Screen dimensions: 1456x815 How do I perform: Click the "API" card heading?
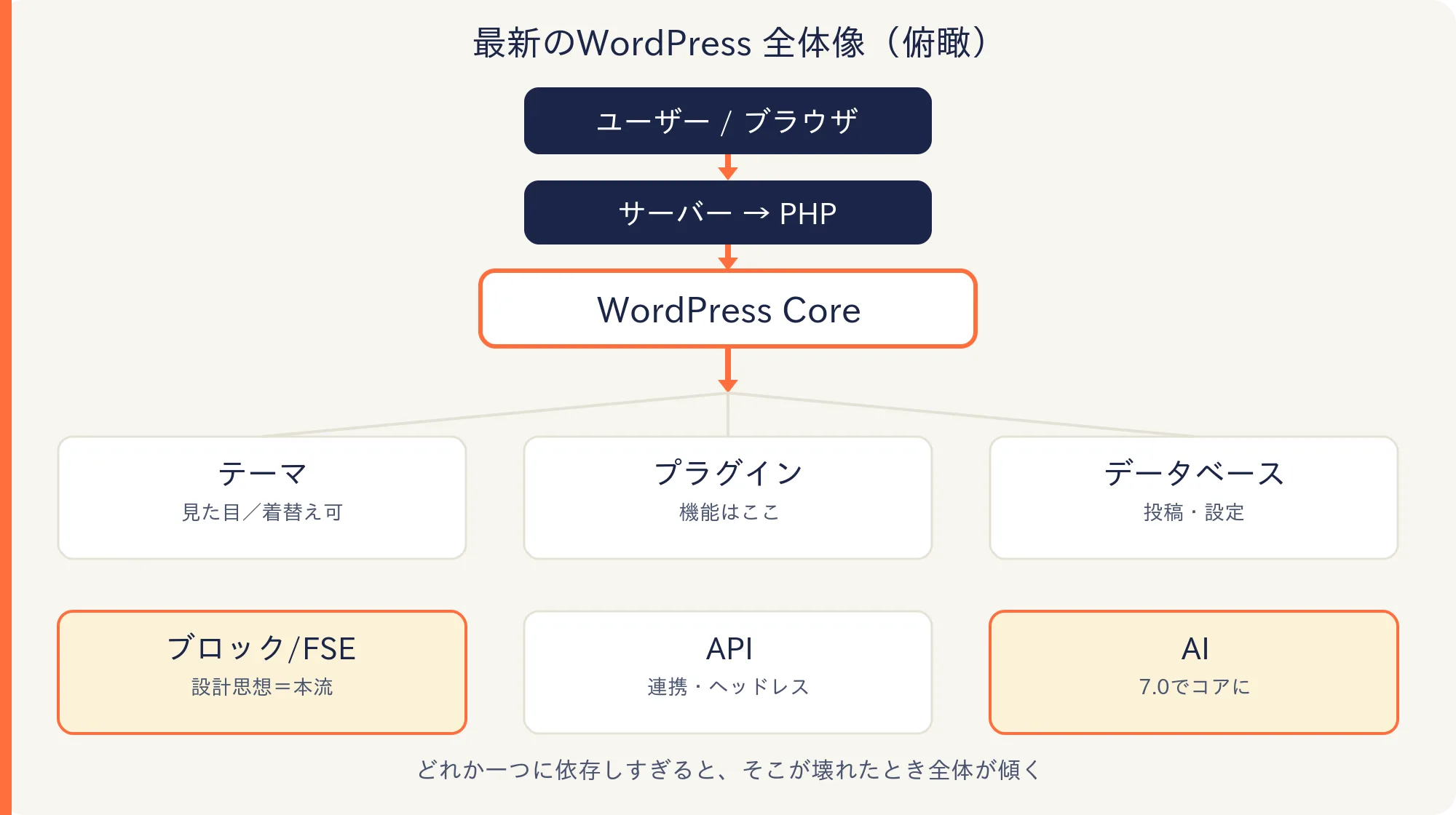click(729, 648)
